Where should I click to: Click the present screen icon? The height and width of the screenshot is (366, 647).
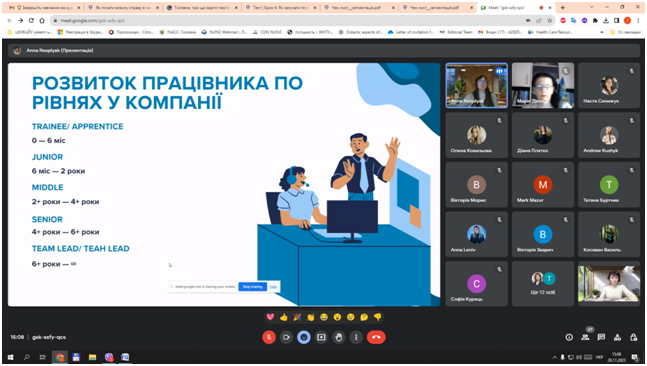coord(321,337)
